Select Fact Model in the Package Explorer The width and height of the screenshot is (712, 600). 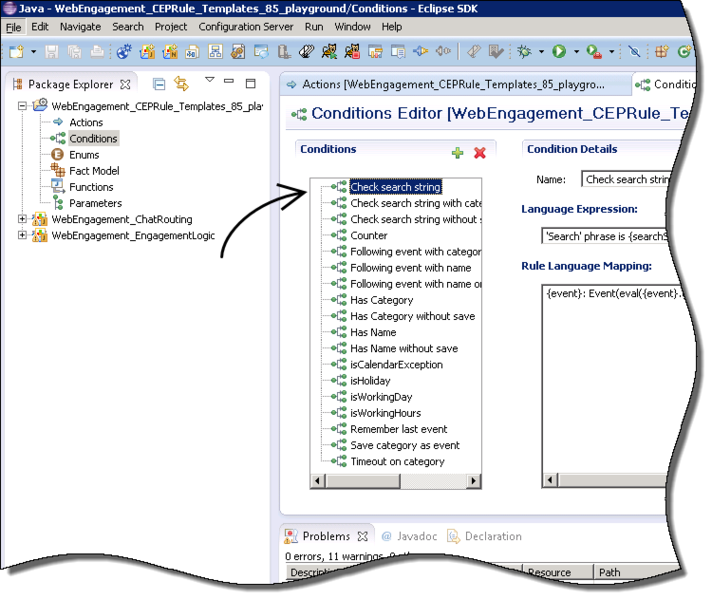(x=94, y=171)
